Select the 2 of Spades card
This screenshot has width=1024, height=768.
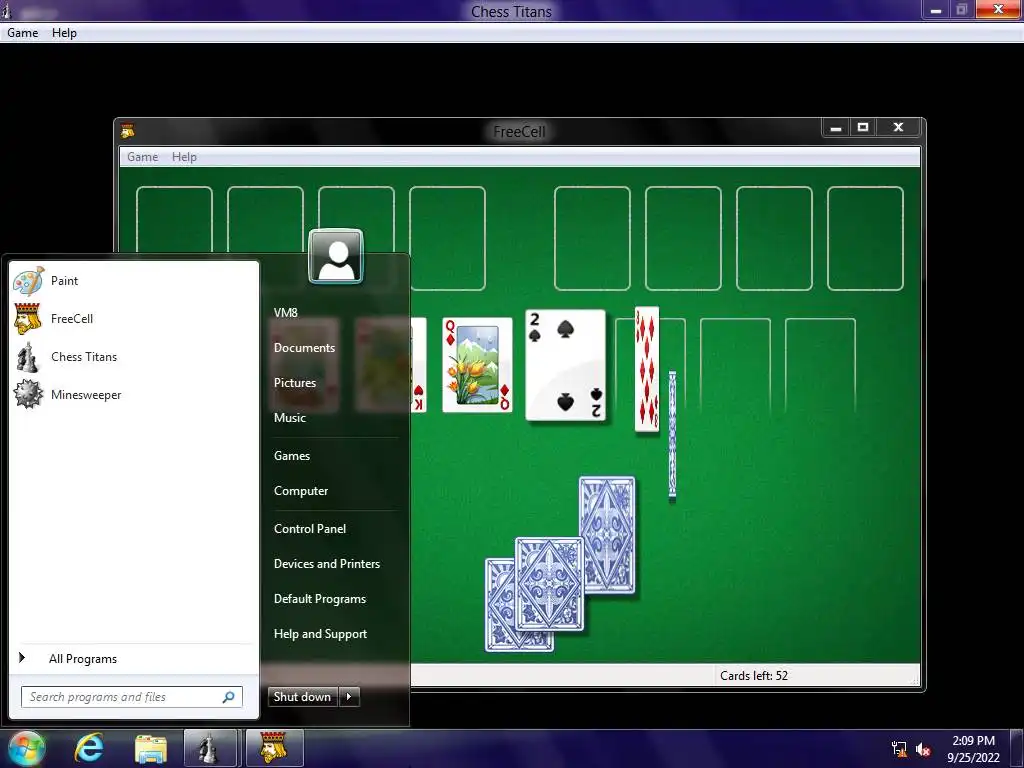click(566, 366)
